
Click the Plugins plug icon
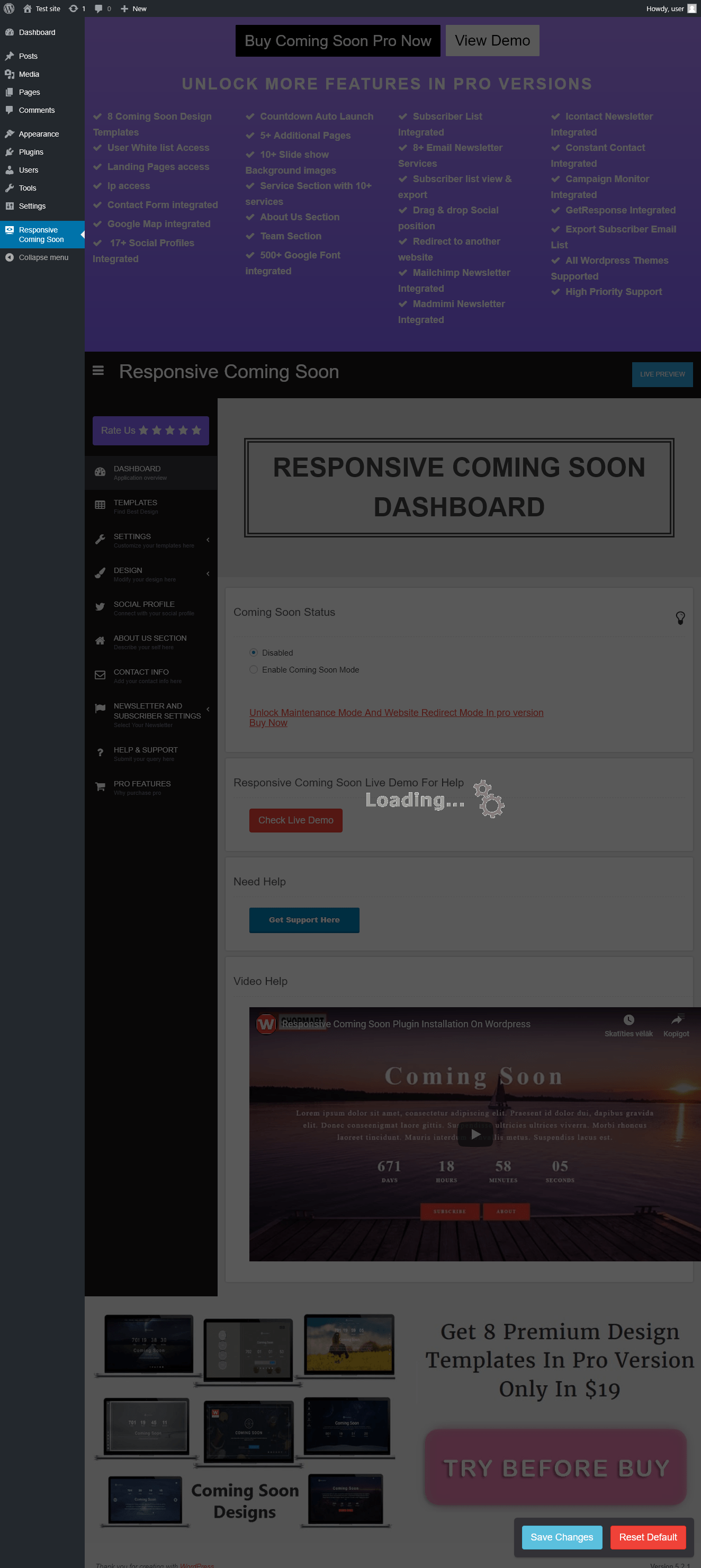click(9, 152)
